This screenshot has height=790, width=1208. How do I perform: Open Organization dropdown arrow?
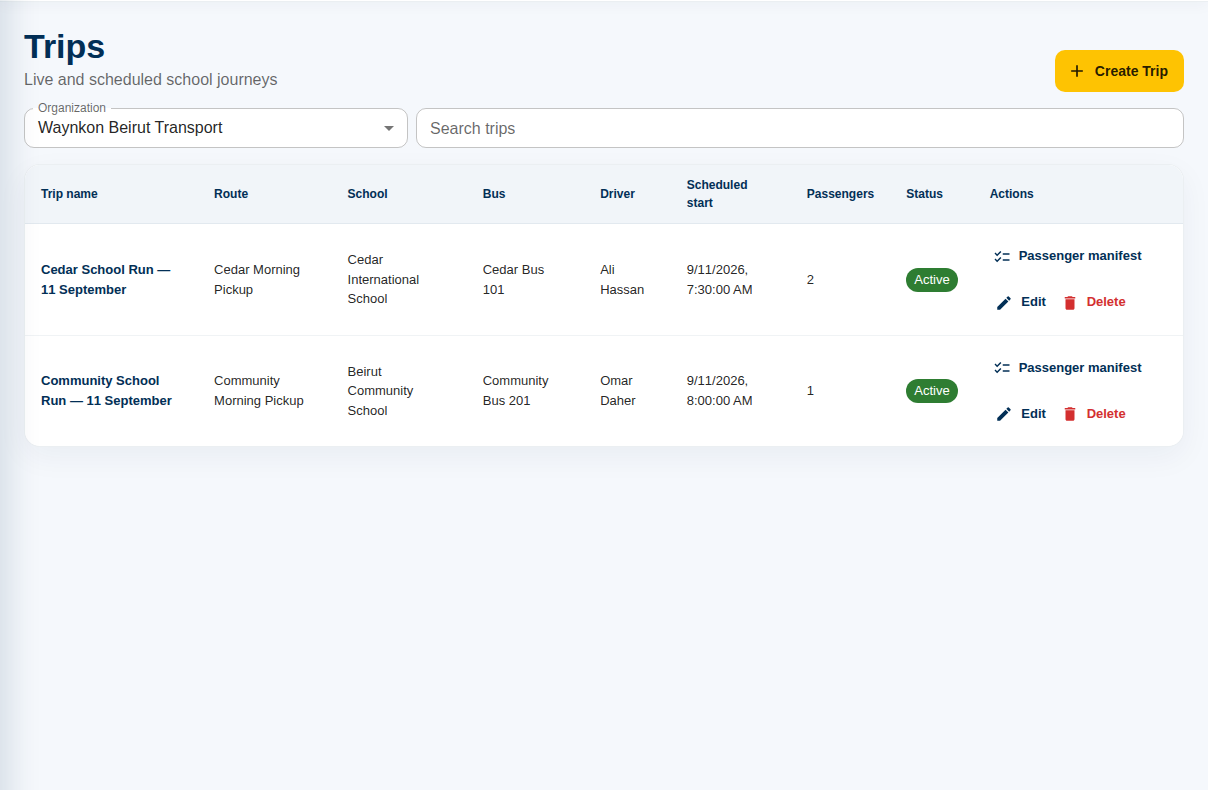click(x=389, y=128)
